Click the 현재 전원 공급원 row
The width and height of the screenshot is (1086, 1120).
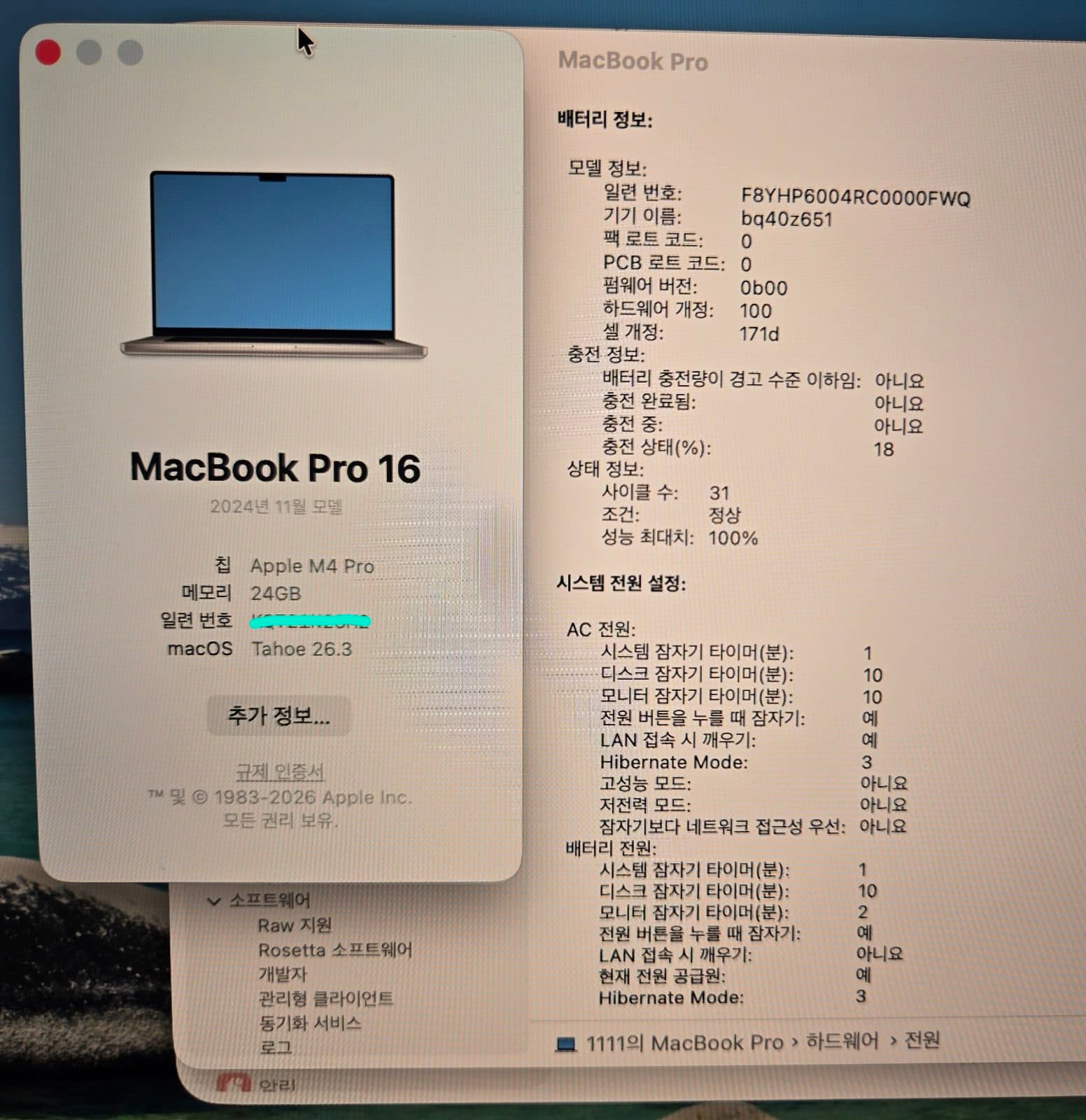735,975
